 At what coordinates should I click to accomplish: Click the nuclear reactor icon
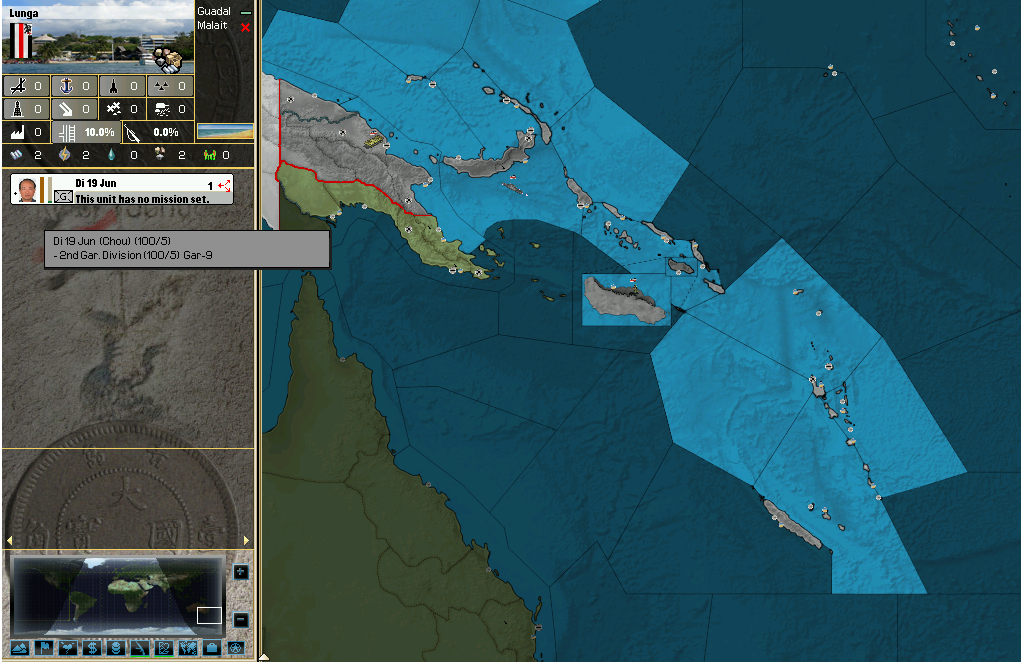(162, 86)
